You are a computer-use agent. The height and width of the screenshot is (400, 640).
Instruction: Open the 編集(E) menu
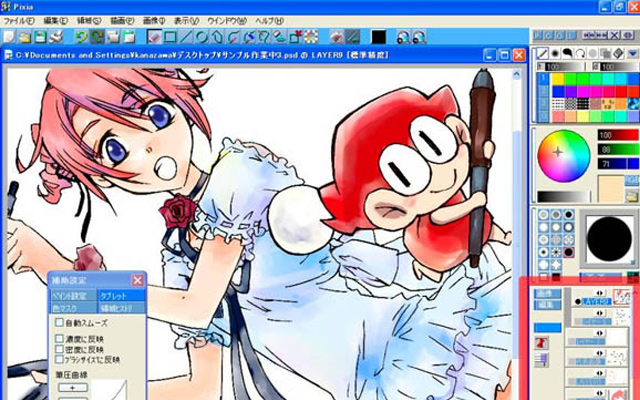[x=56, y=20]
